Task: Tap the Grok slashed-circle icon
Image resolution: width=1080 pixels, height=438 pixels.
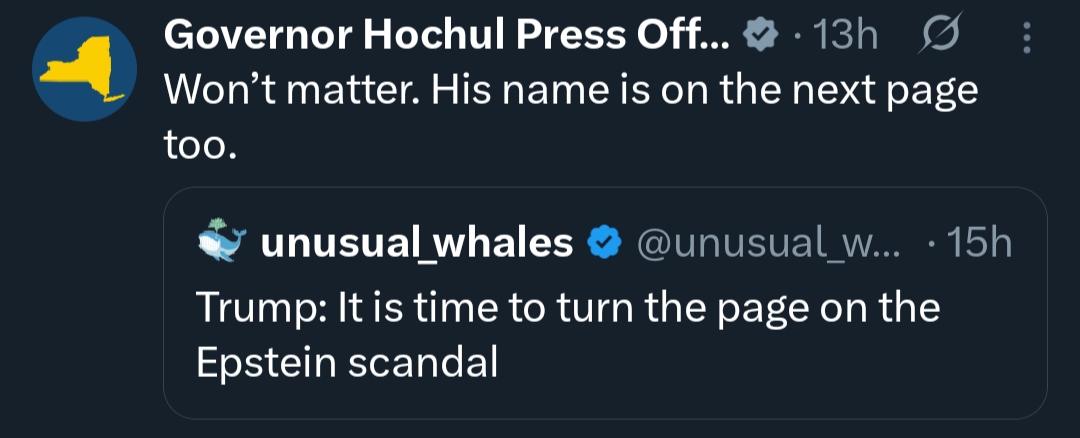Action: [x=937, y=37]
